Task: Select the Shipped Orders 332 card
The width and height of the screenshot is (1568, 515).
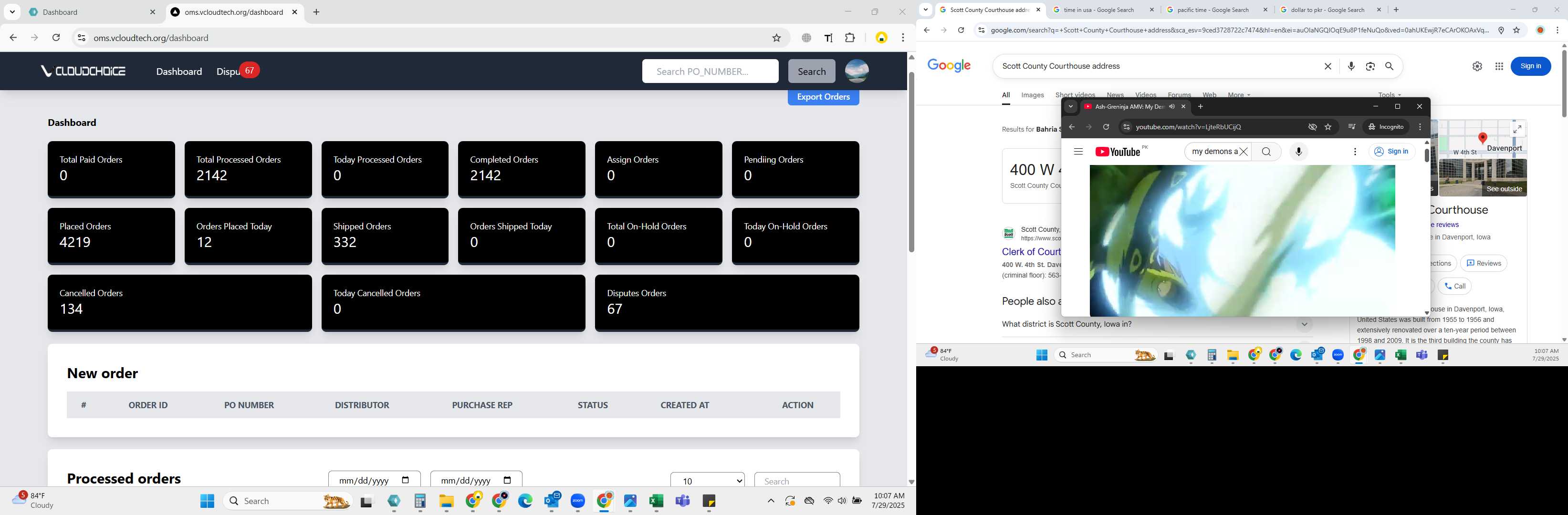Action: (x=385, y=236)
